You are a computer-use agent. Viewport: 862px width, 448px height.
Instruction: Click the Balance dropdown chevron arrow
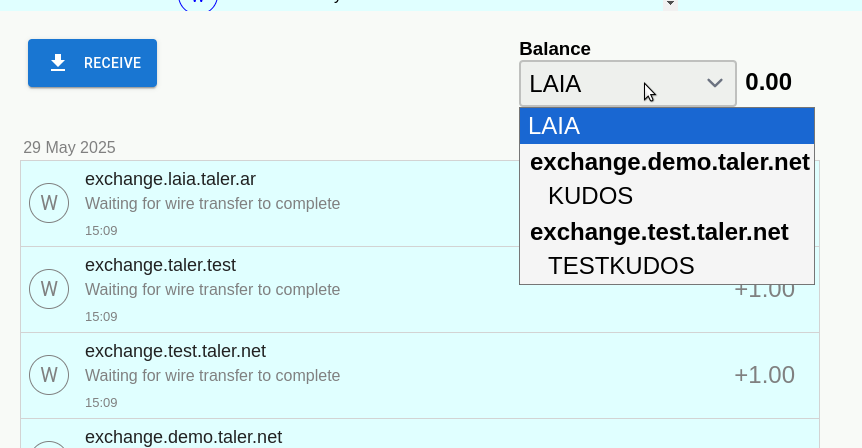coord(715,83)
